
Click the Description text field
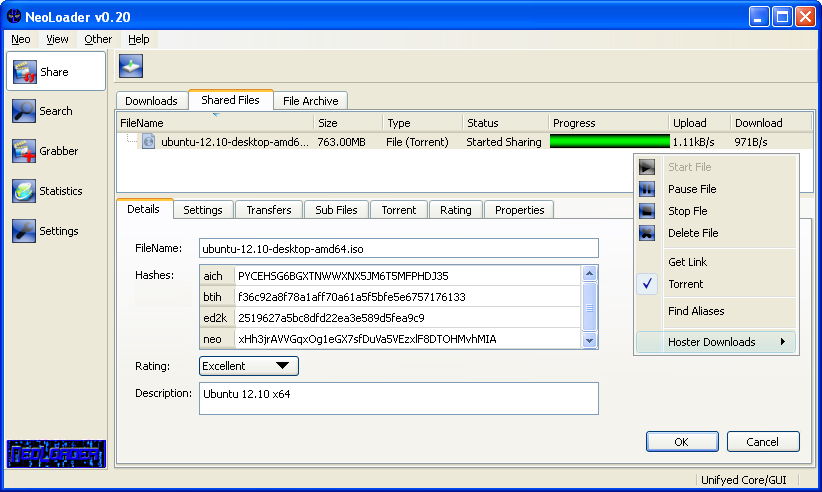398,398
